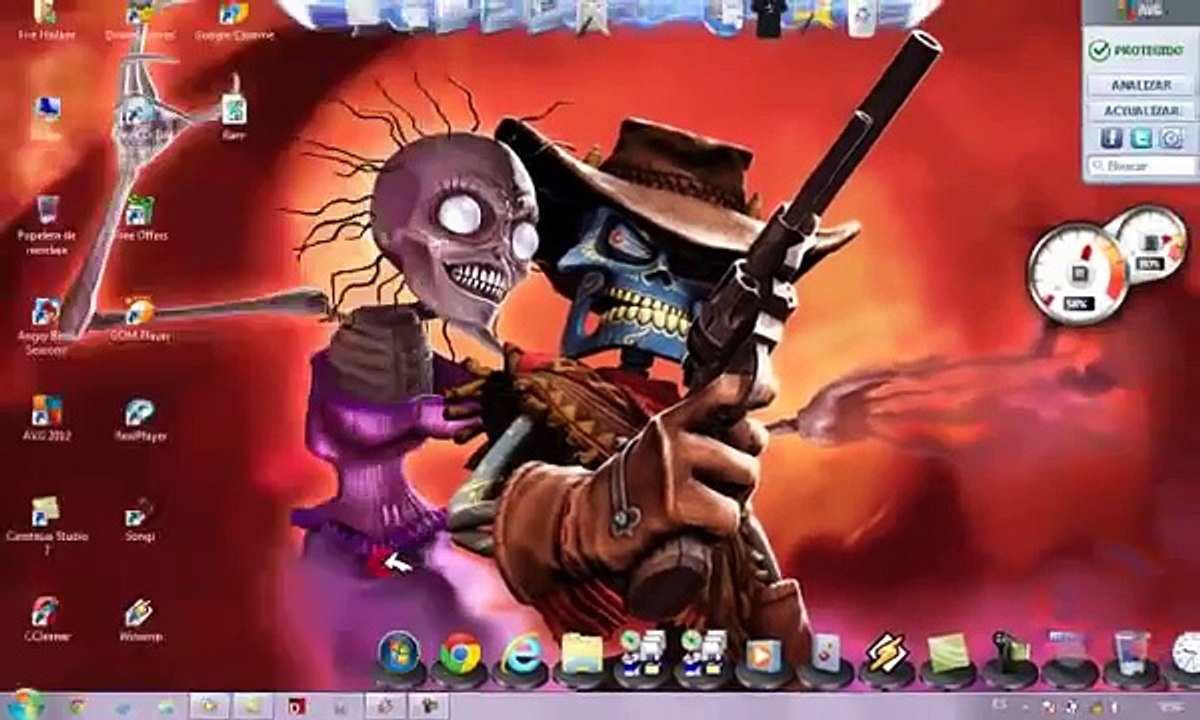Open the Camtasia Studio 7 desktop shortcut
1200x720 pixels.
(x=45, y=523)
